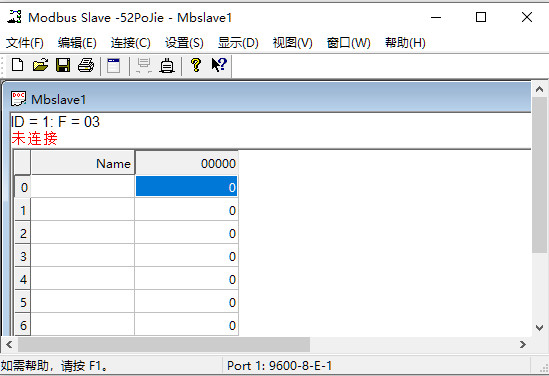This screenshot has height=376, width=549.
Task: Click the New document toolbar icon
Action: (x=18, y=65)
